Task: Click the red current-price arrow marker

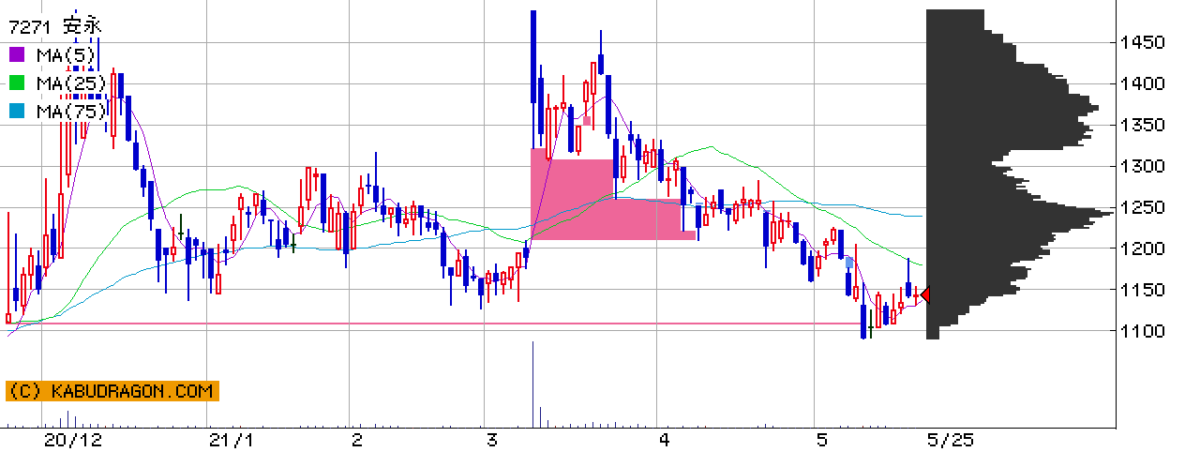Action: tap(925, 294)
